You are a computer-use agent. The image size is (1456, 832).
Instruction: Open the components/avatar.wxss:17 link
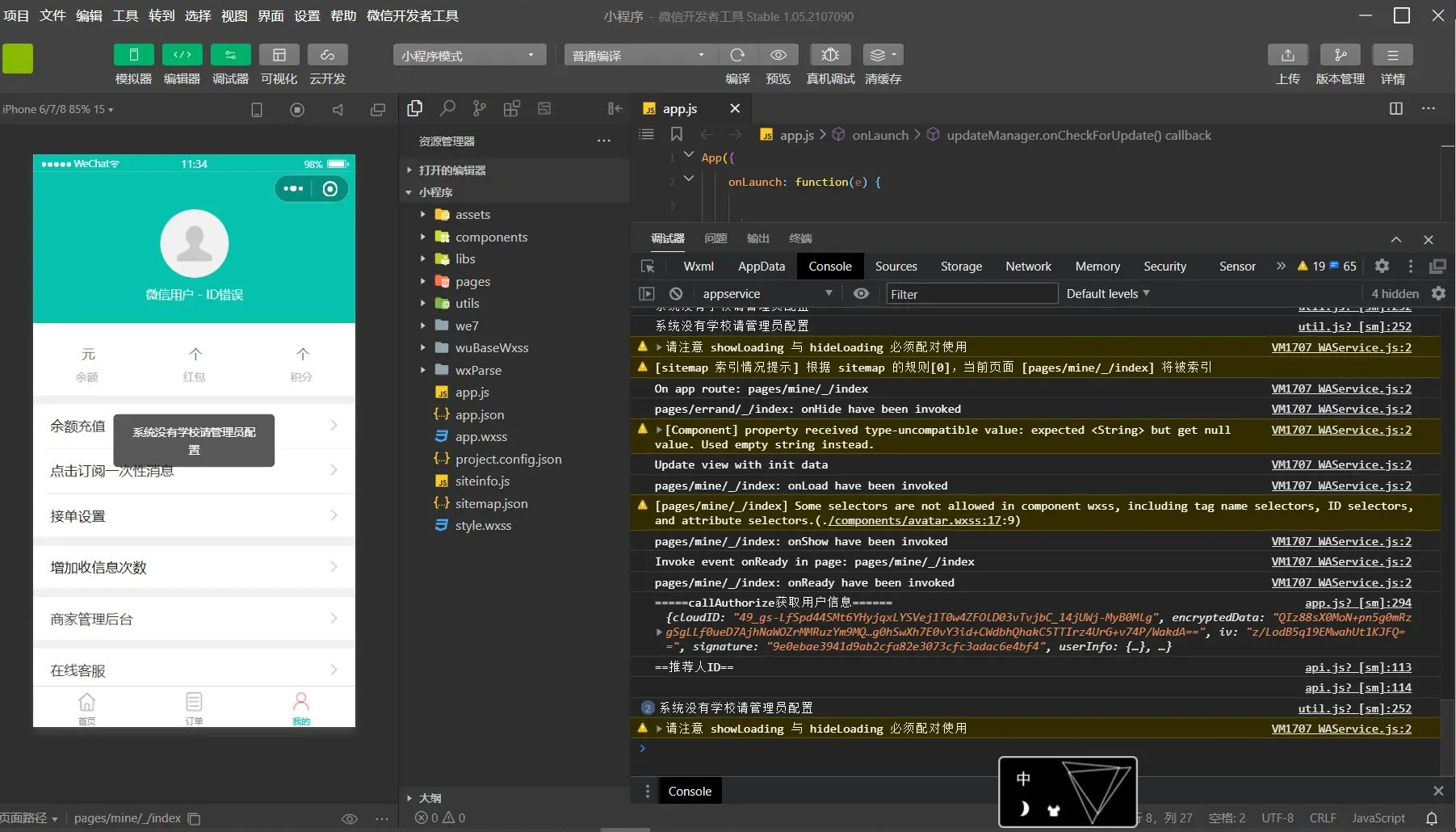(x=913, y=521)
